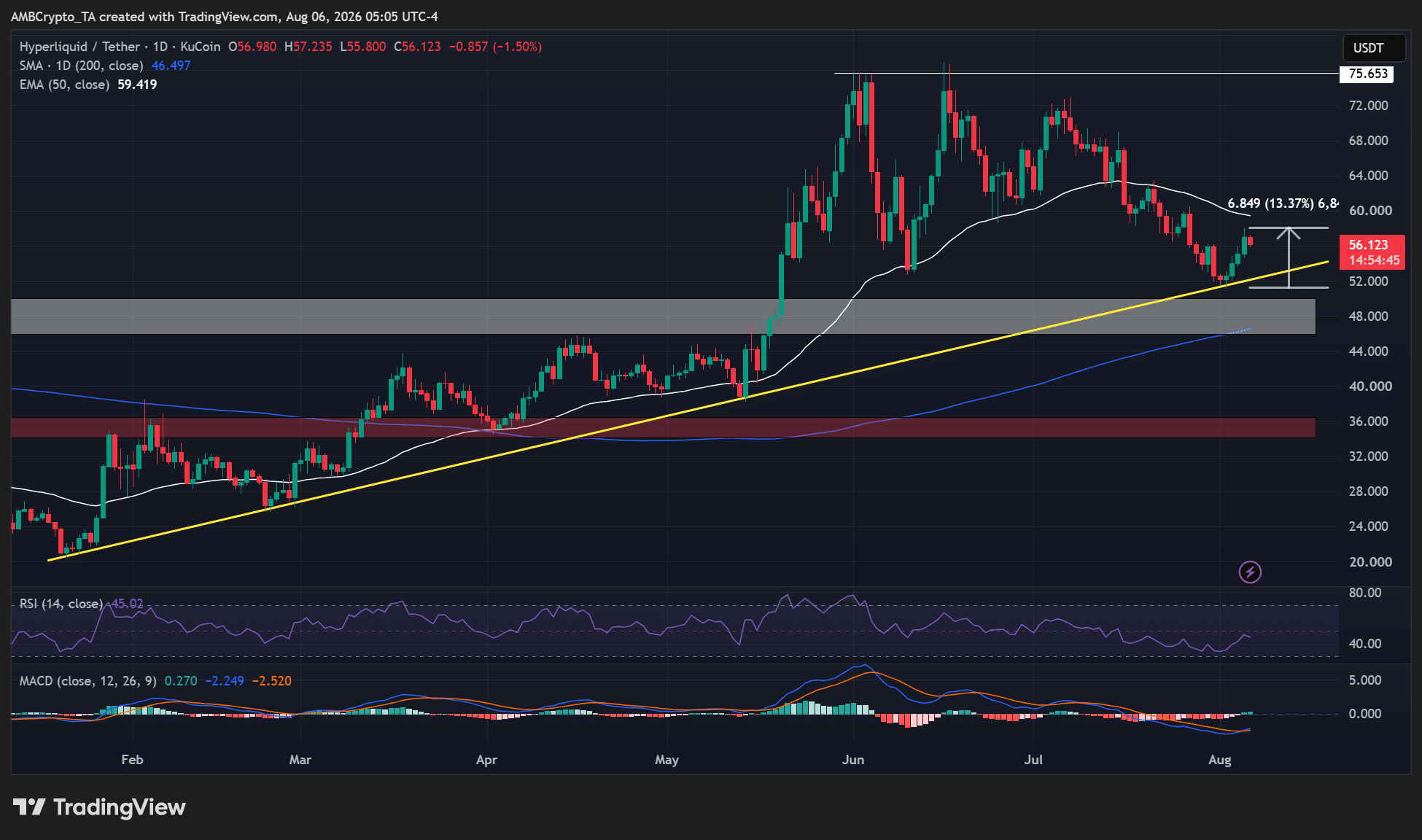The image size is (1422, 840).
Task: Click the EMA value 59.419
Action: pyautogui.click(x=137, y=85)
